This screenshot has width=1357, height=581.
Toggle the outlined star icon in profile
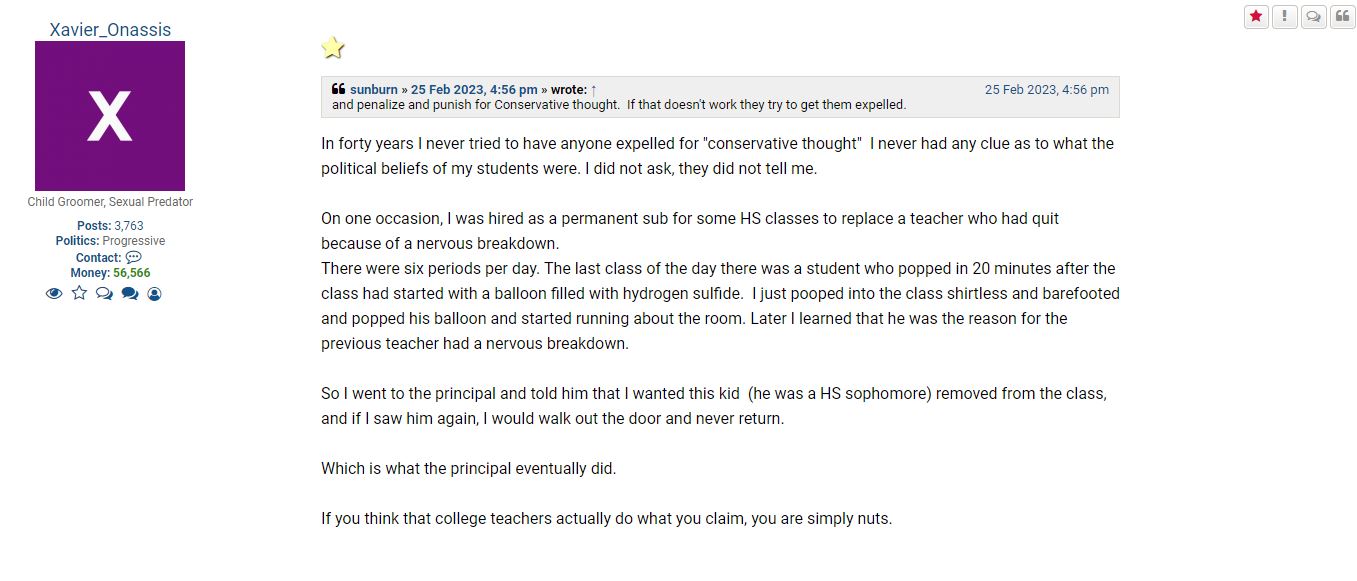coord(79,293)
